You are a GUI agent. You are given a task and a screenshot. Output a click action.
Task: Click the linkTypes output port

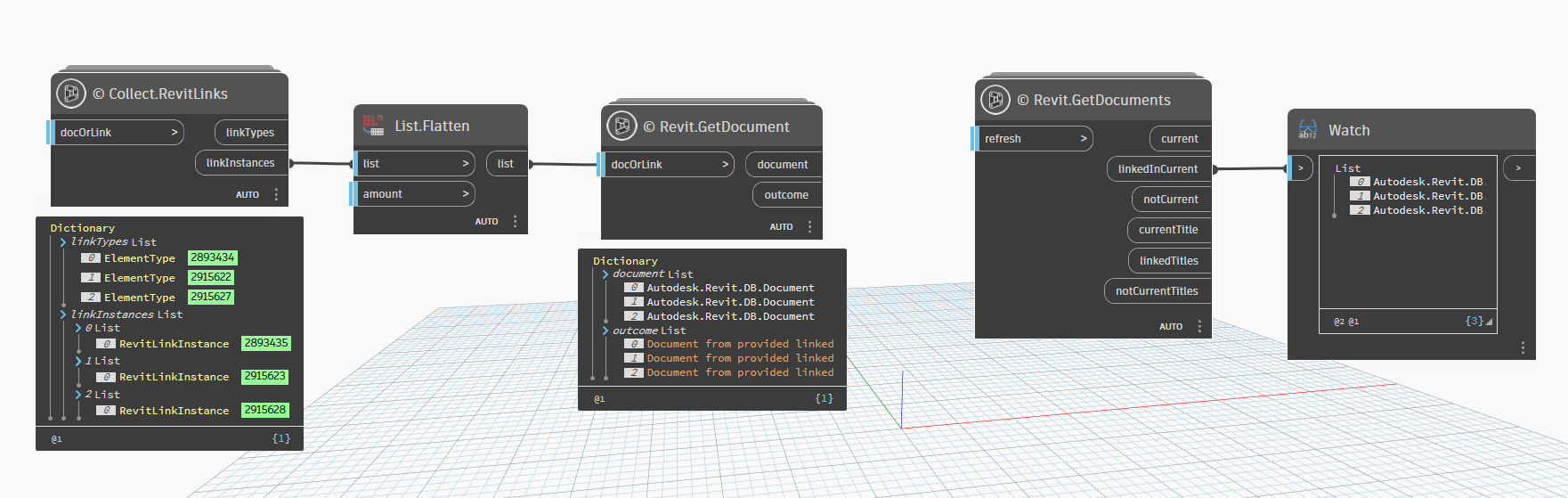pyautogui.click(x=251, y=132)
